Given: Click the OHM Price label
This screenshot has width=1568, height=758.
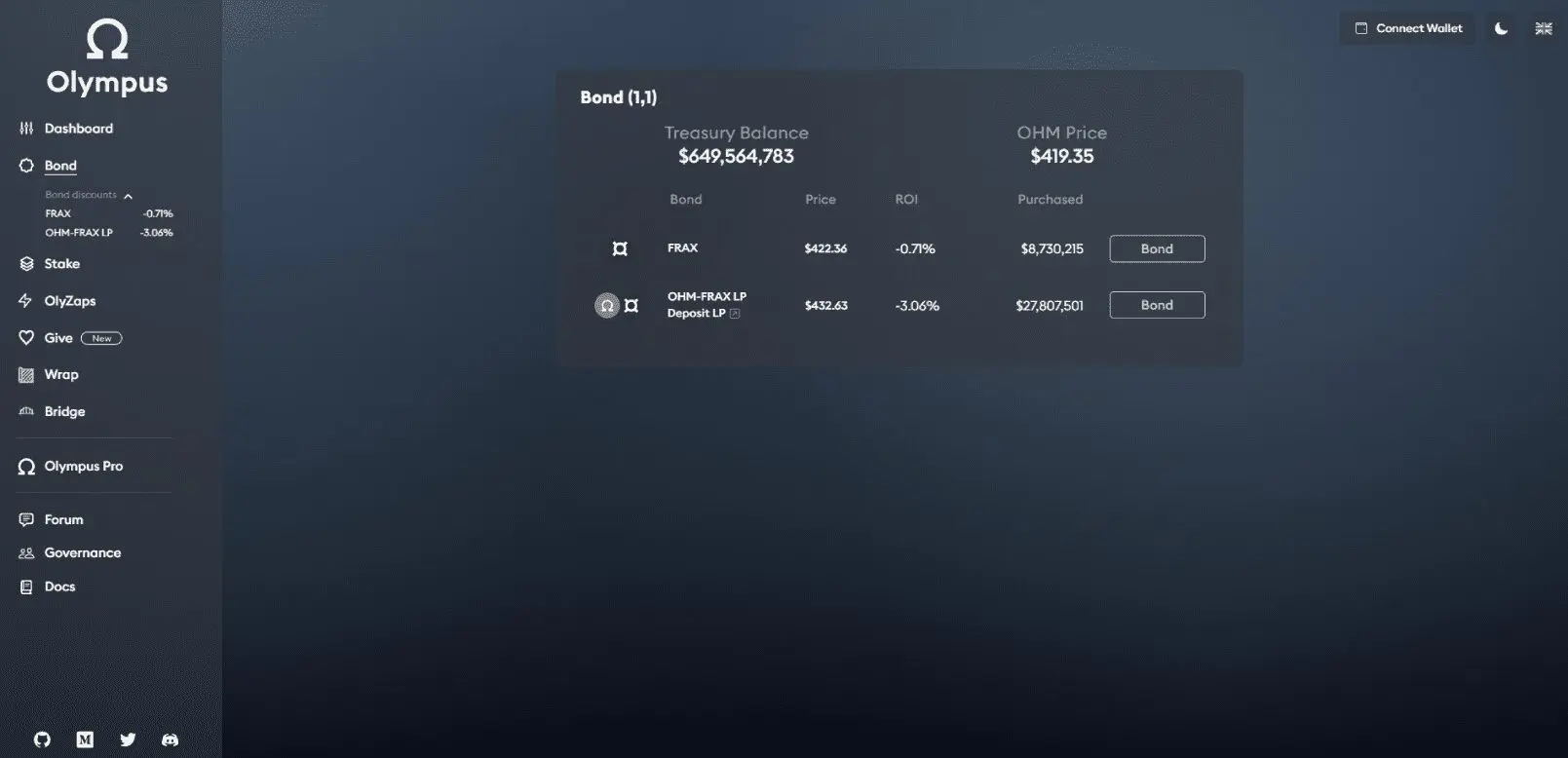Looking at the screenshot, I should pos(1061,133).
